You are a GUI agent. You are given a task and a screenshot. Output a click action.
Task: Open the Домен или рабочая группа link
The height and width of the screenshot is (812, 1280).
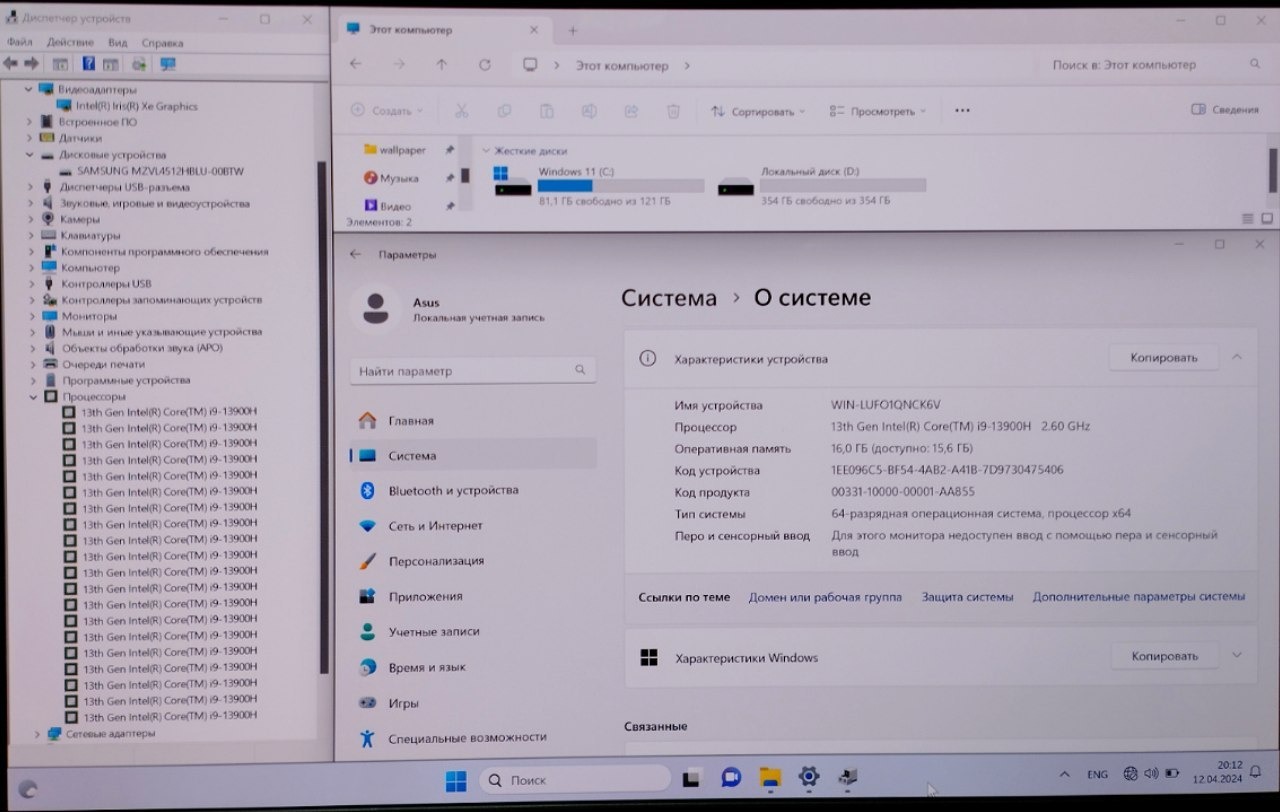[825, 597]
